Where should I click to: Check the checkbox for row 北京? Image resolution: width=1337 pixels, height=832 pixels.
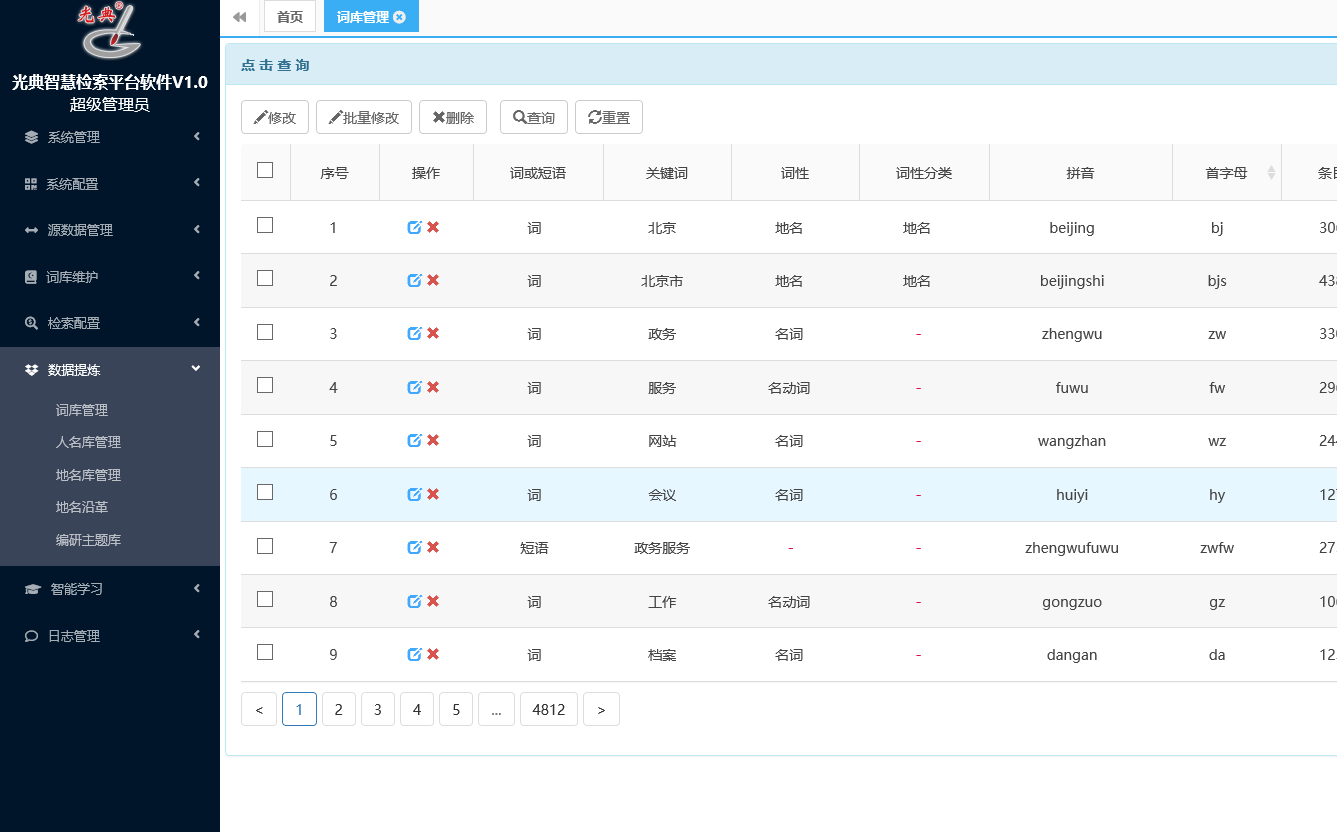265,225
